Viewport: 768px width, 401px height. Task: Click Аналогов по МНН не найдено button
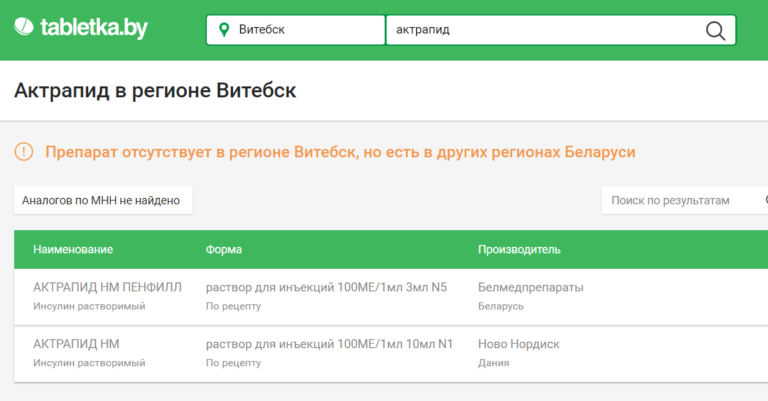point(103,200)
